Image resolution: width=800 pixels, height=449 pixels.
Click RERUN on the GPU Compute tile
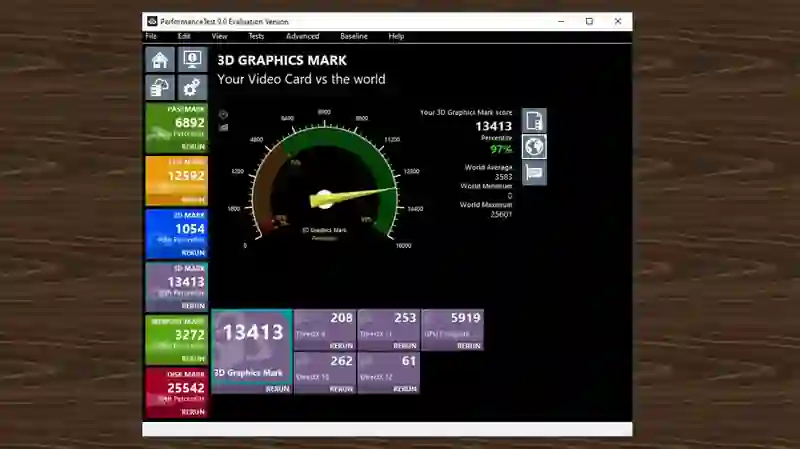[468, 345]
